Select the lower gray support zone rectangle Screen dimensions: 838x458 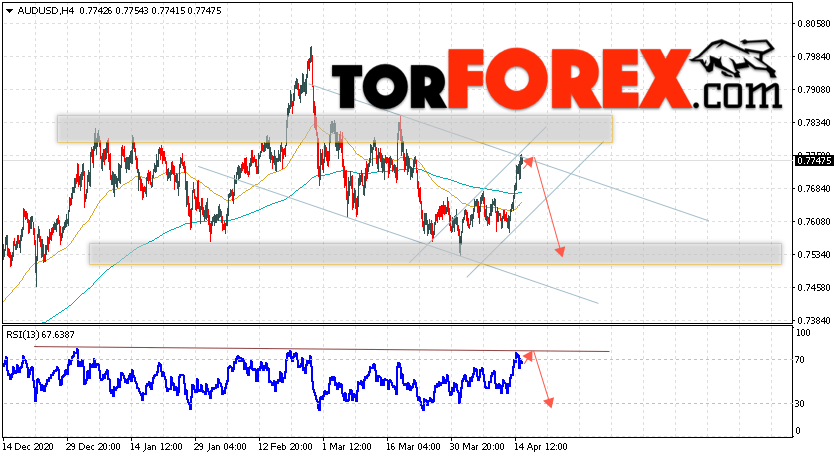click(435, 254)
